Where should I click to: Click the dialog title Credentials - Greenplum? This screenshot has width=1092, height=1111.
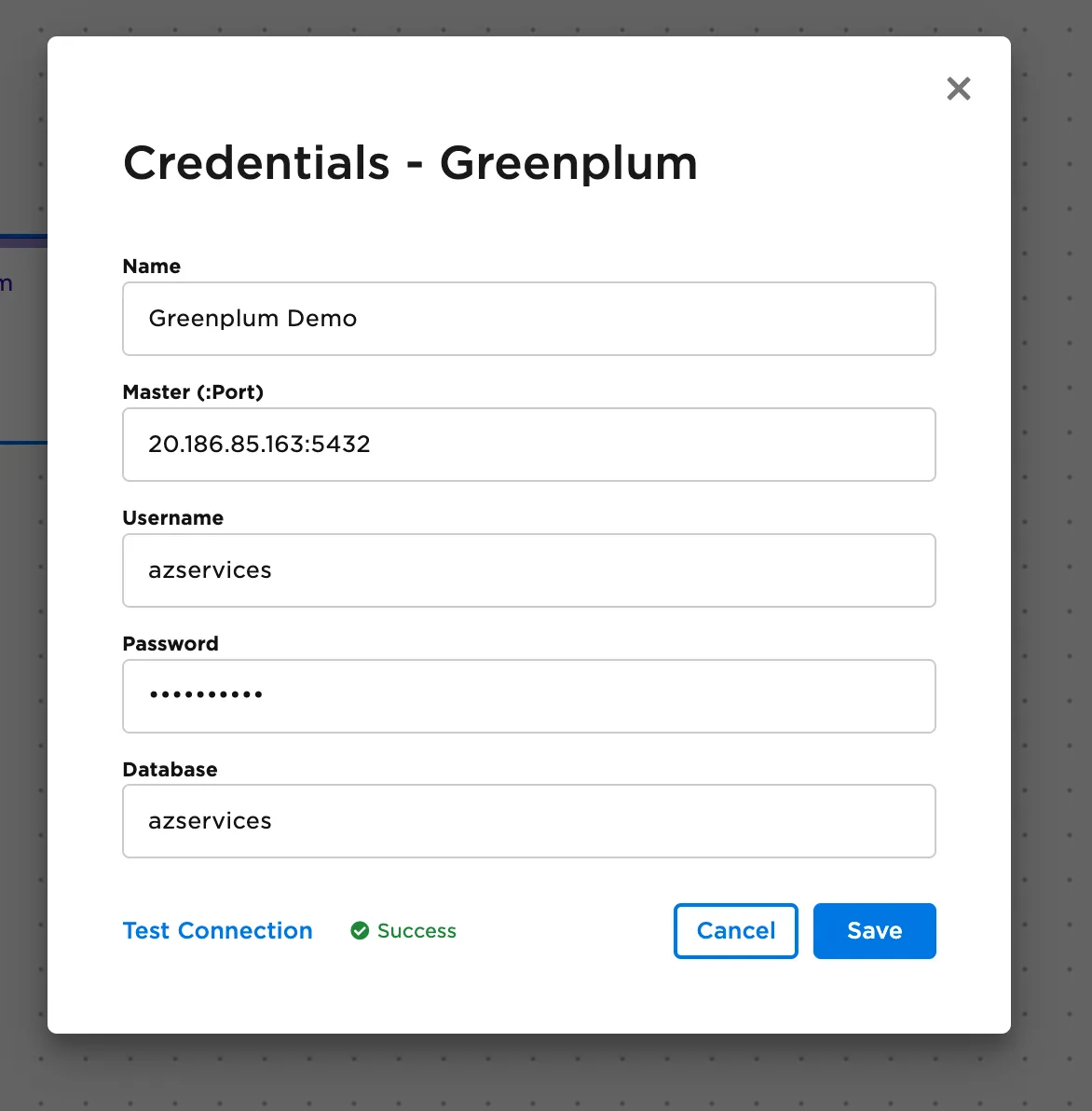[x=410, y=162]
